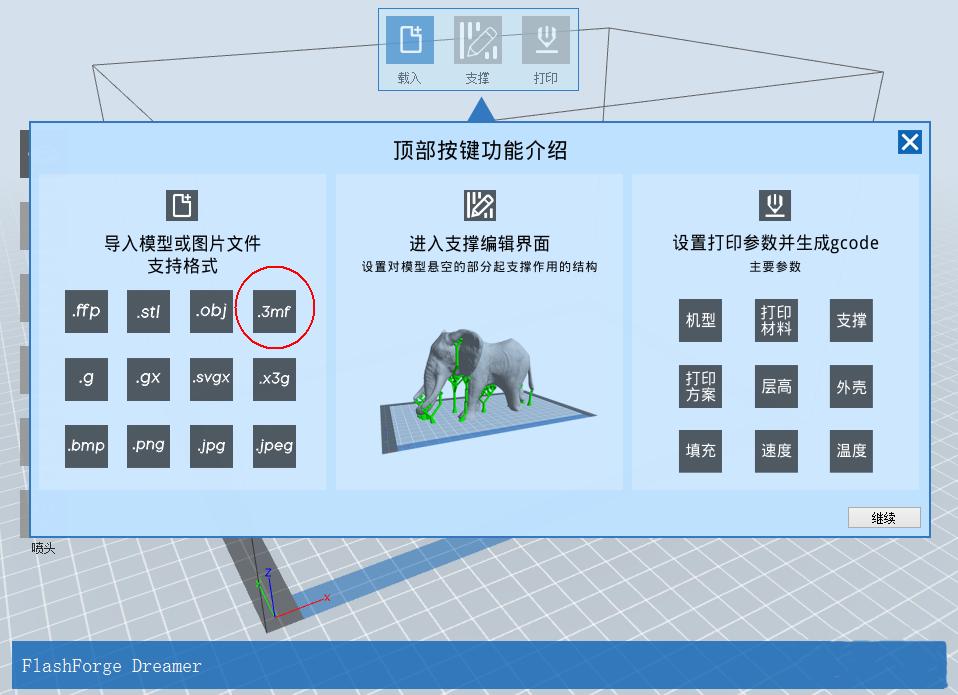Select the 速度 speed parameter button
The width and height of the screenshot is (958, 695).
[776, 451]
